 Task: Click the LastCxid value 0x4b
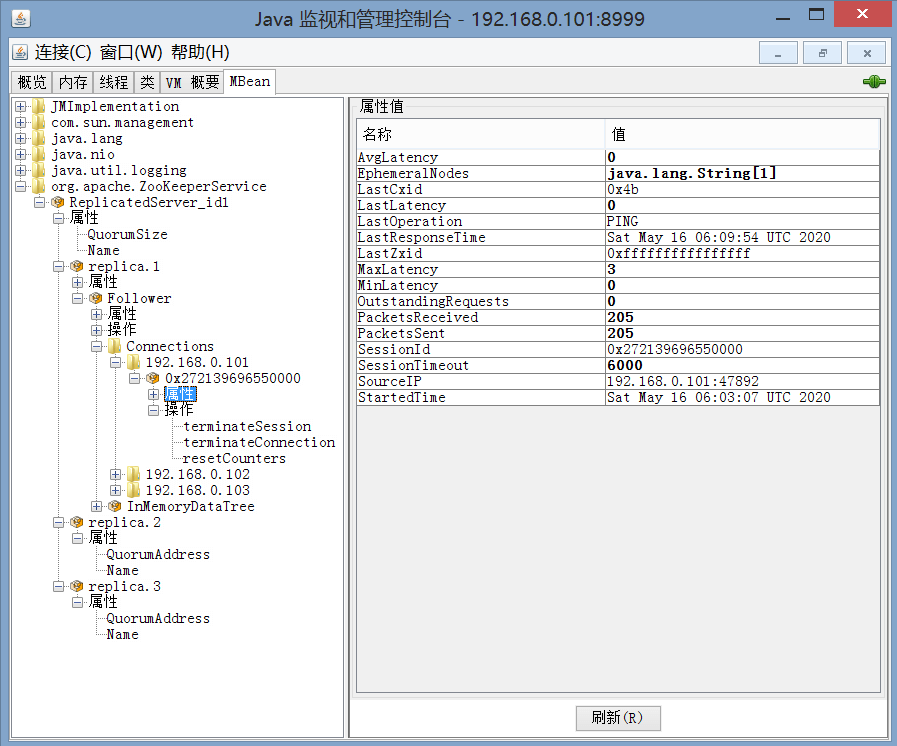point(742,189)
